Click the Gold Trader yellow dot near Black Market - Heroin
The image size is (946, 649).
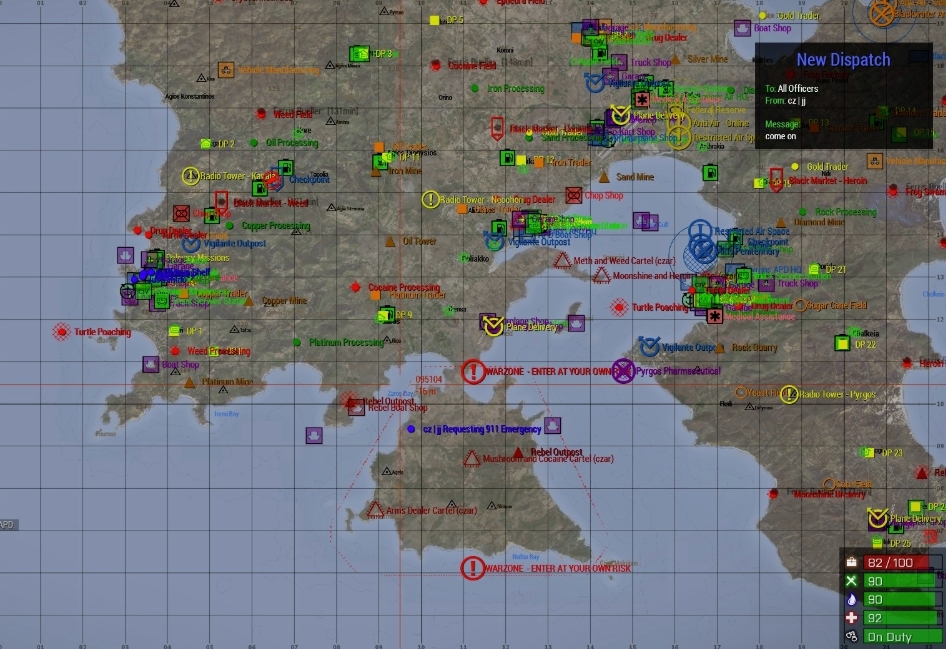795,166
